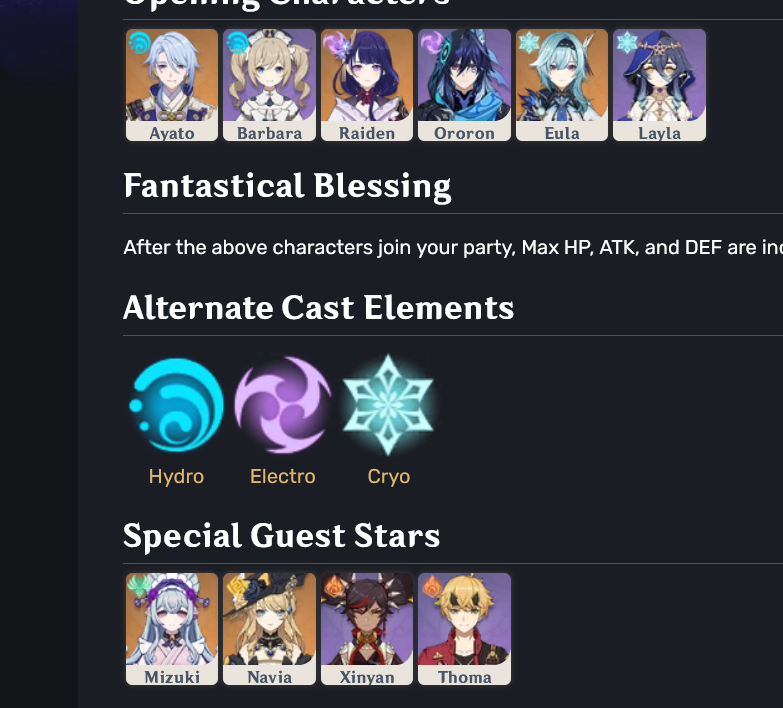Open the Layla character card
The image size is (783, 708).
click(659, 85)
